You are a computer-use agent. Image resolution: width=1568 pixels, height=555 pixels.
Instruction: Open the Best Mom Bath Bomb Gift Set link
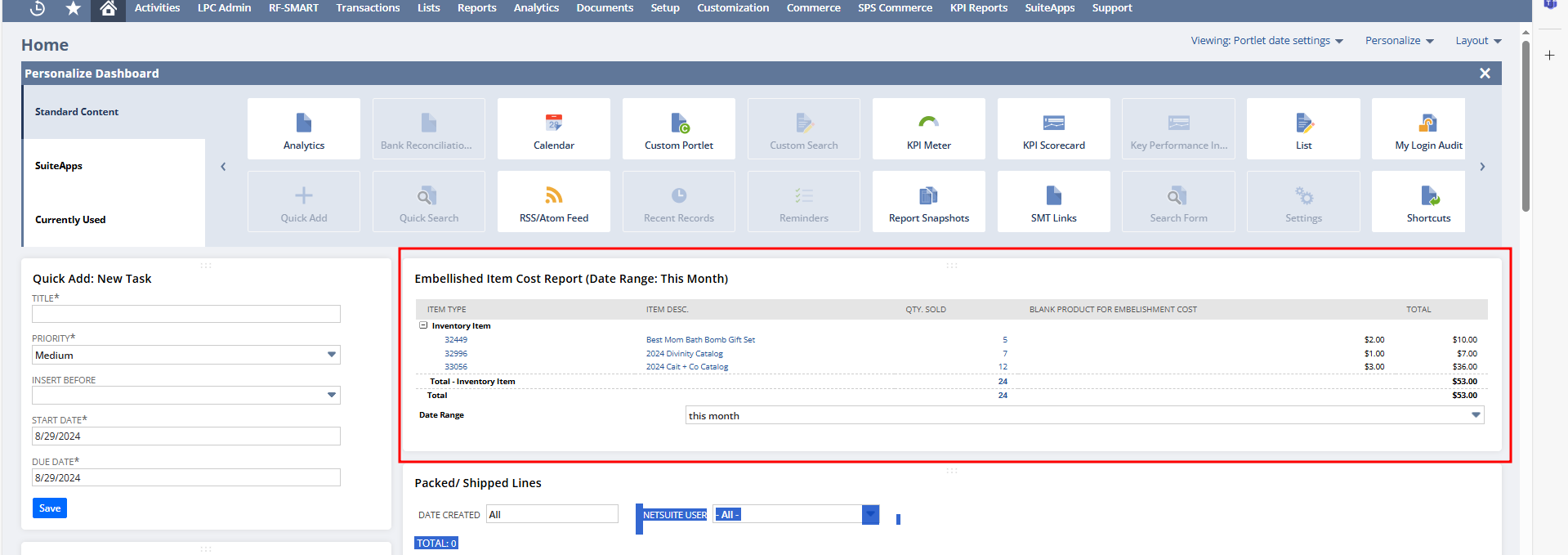[x=700, y=340]
